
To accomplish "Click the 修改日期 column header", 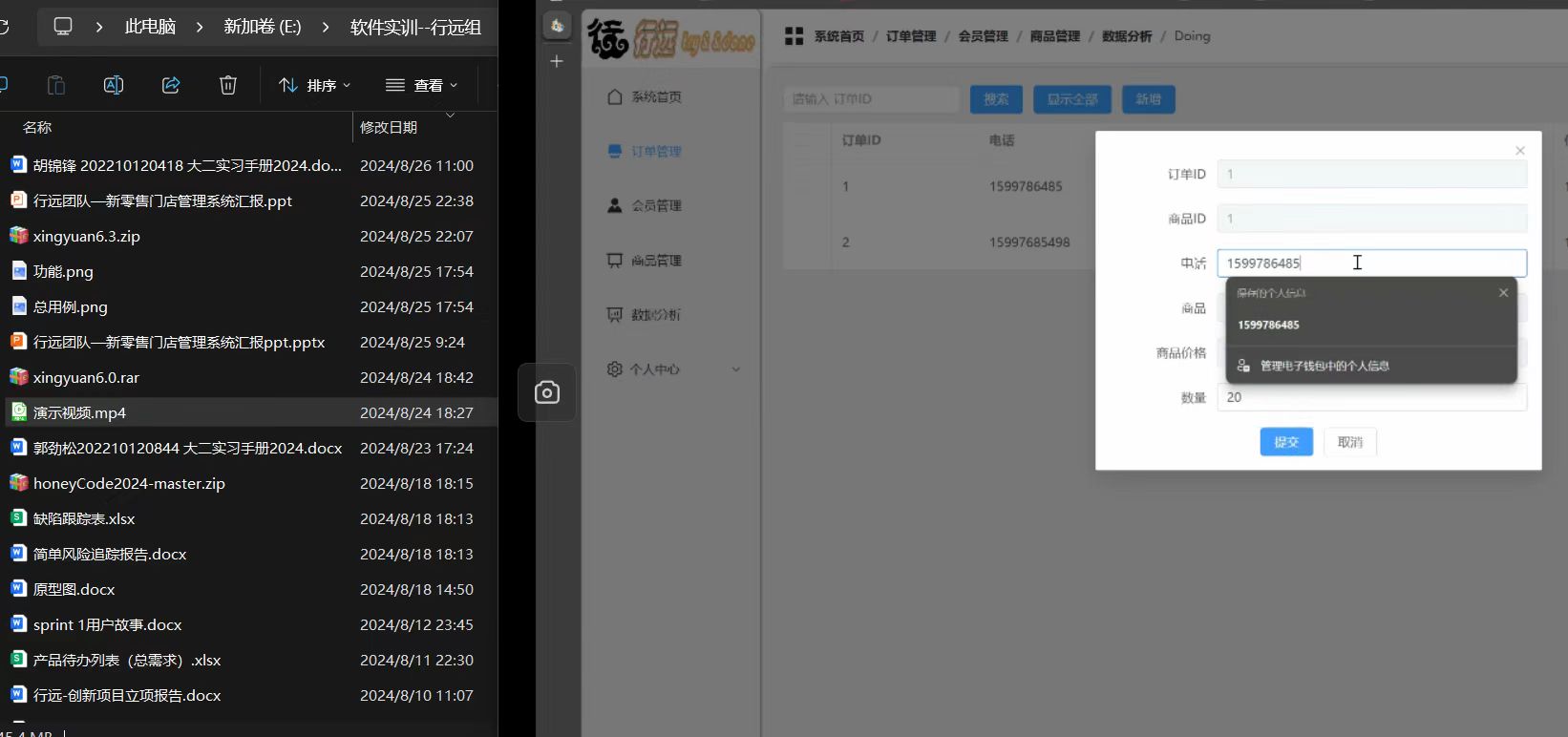I will pos(389,127).
